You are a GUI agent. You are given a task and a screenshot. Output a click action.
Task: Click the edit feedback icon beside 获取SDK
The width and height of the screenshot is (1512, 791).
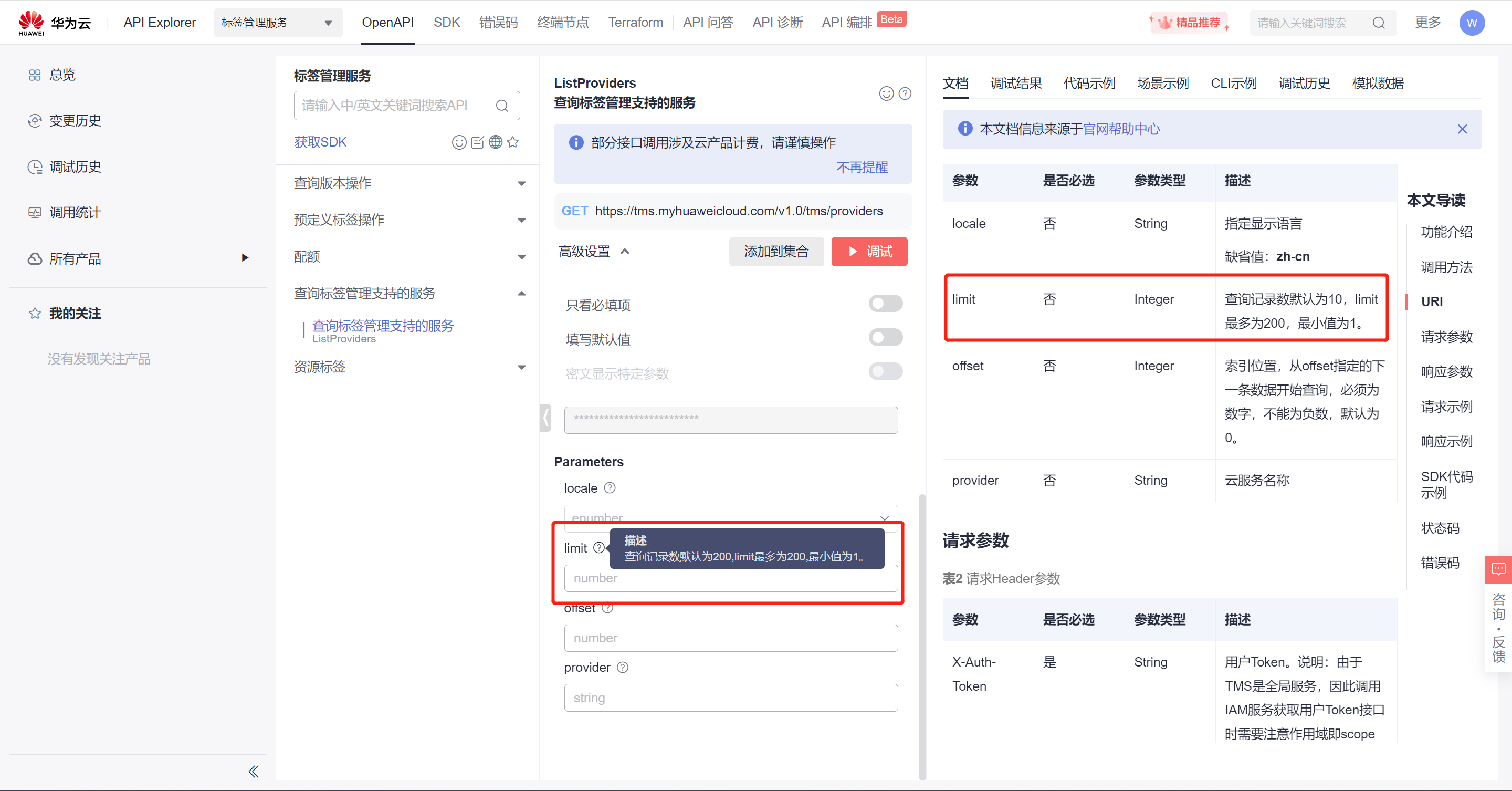[478, 142]
